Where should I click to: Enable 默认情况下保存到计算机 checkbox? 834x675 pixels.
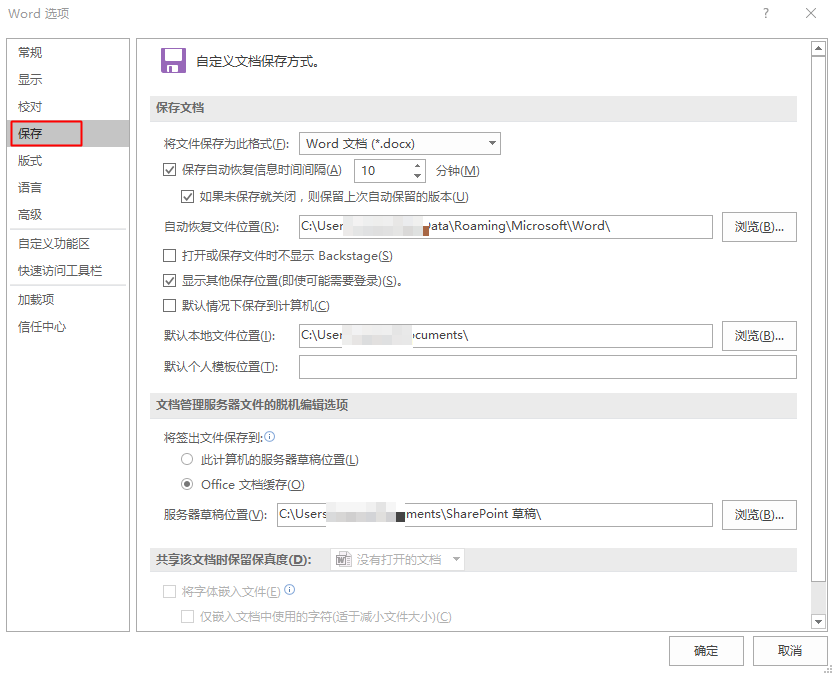(x=169, y=306)
